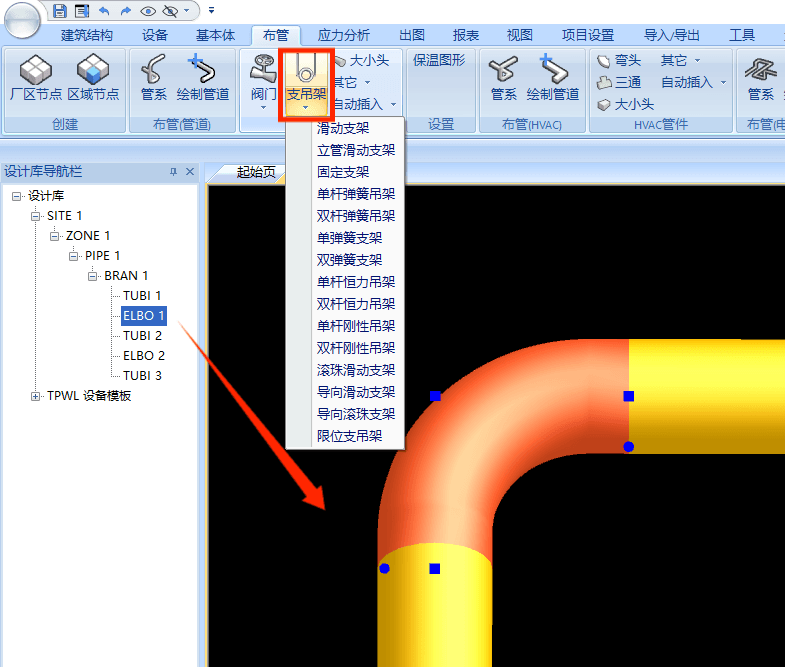Select 绘制管道 in the 布管(HVAC) group
Viewport: 785px width, 667px height.
point(553,78)
